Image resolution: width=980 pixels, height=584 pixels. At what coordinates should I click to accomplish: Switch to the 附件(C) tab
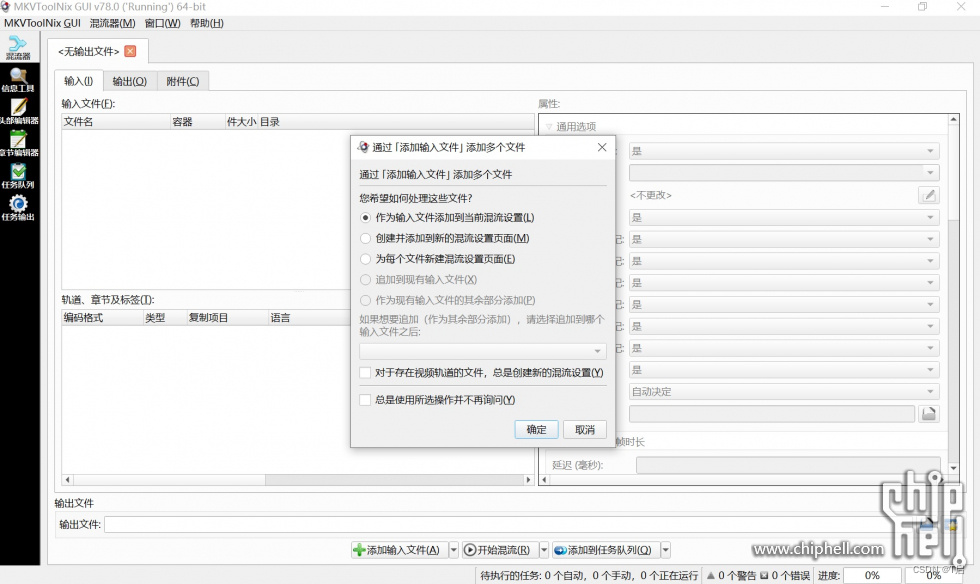(182, 81)
